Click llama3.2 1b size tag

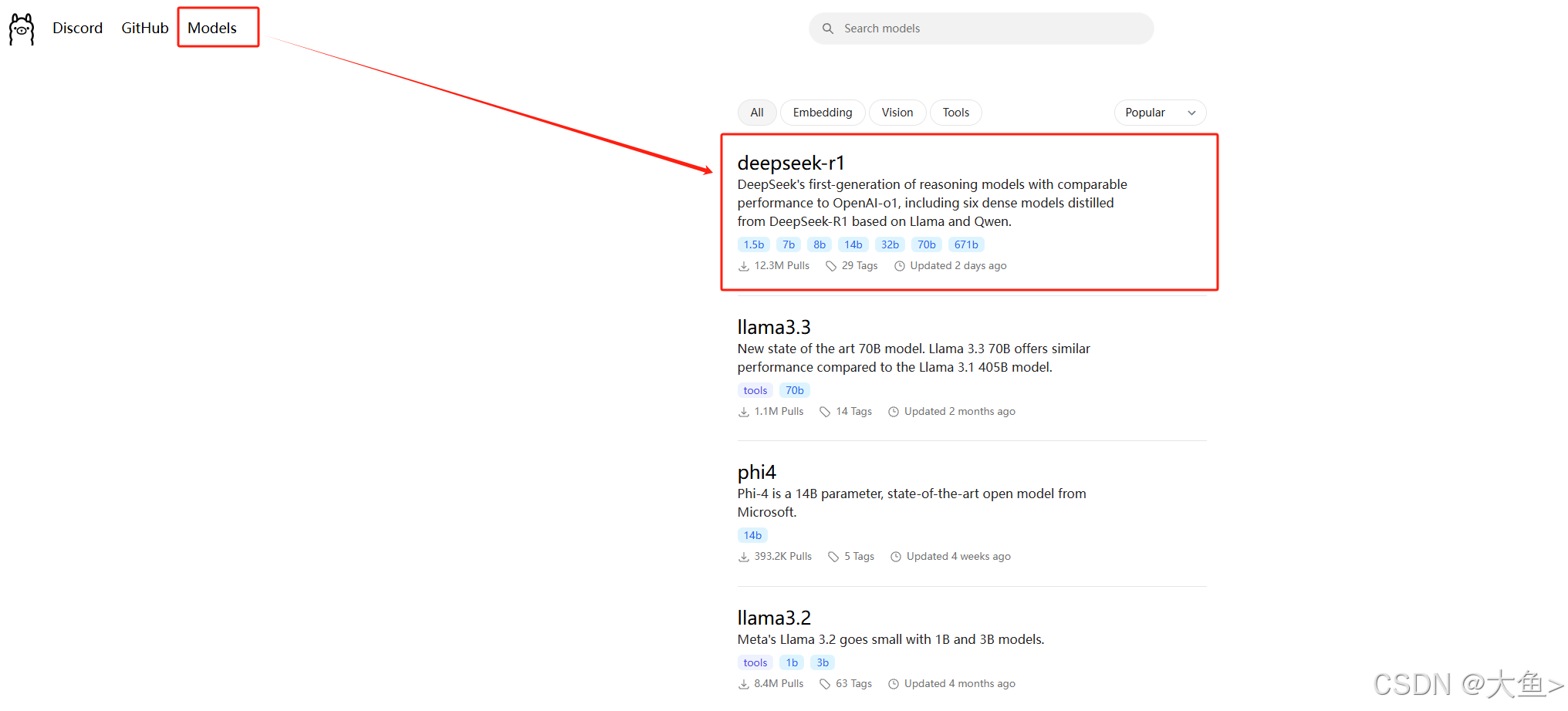click(792, 662)
